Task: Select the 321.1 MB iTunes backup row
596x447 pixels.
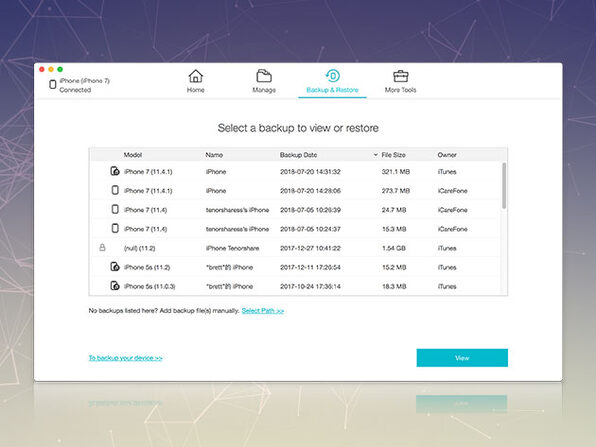Action: (x=296, y=171)
